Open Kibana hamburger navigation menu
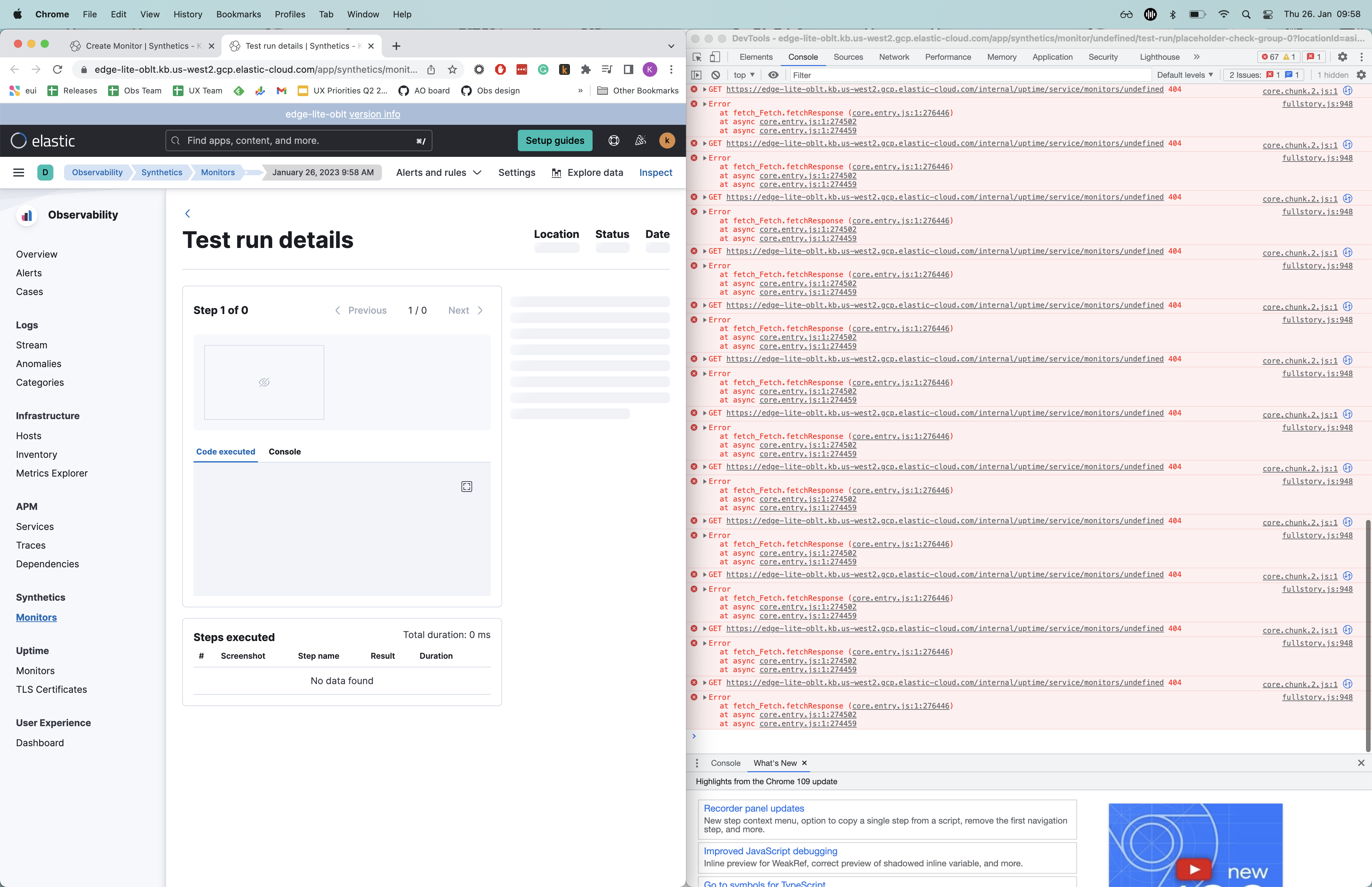This screenshot has height=887, width=1372. pos(18,172)
